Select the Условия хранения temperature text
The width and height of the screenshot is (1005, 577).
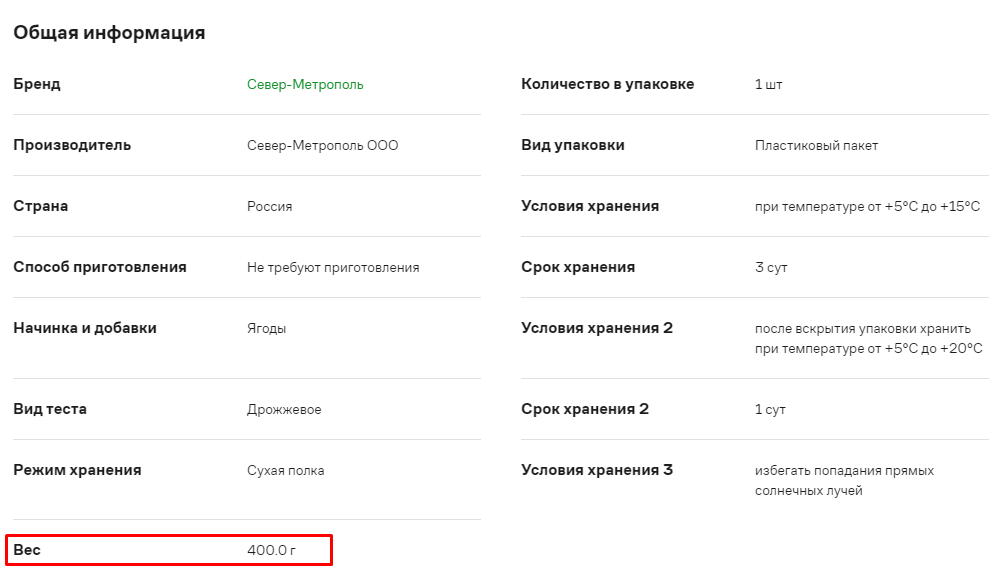867,206
